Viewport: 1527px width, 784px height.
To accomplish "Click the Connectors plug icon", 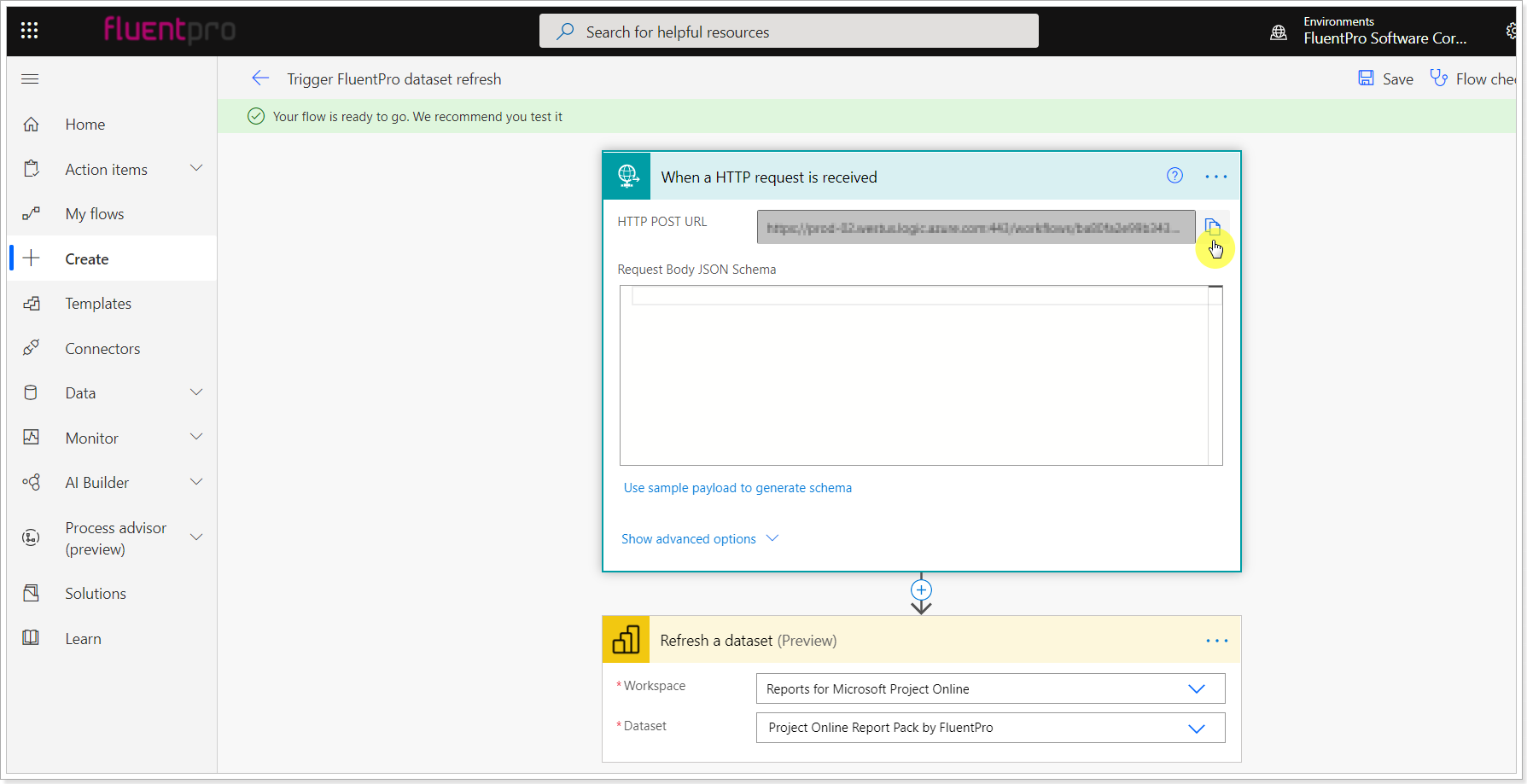I will (31, 348).
